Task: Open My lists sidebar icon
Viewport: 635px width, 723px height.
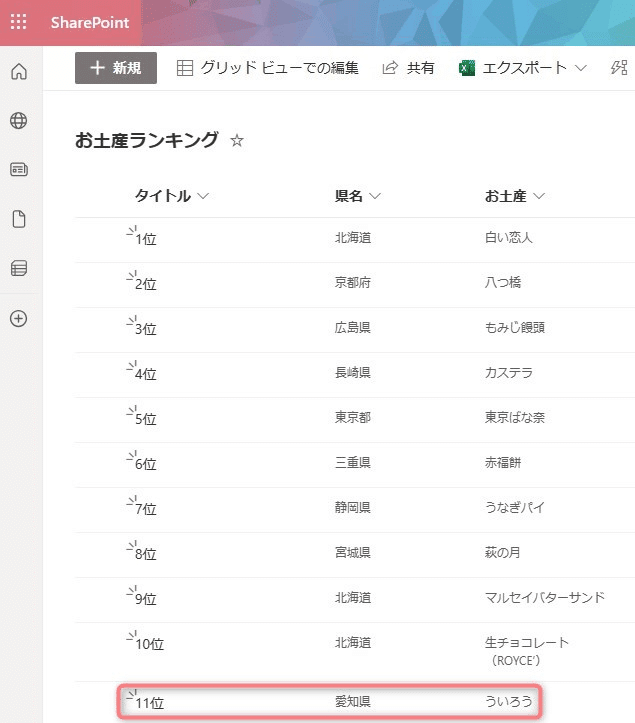Action: point(19,268)
